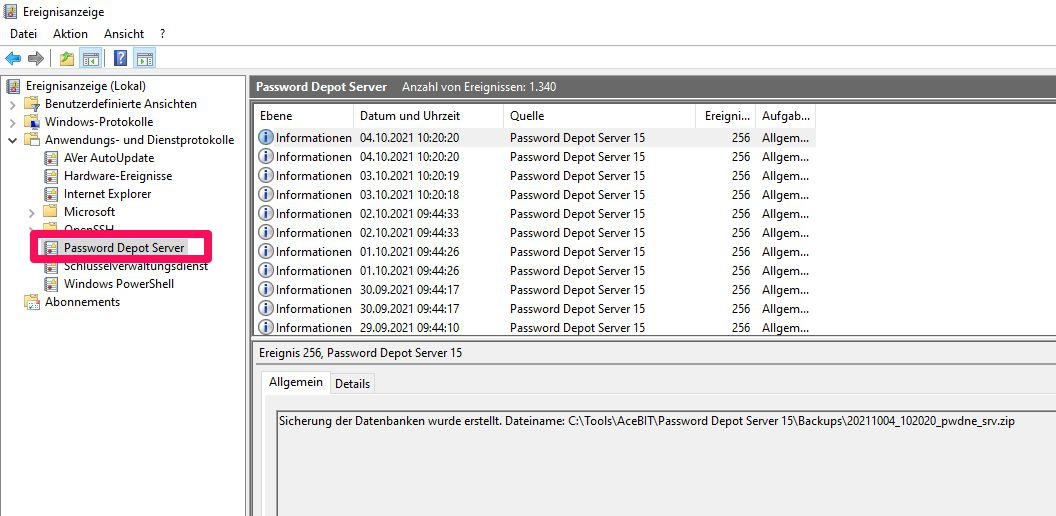Screen dimensions: 1056x516
Task: Open the Ansicht menu
Action: coord(124,34)
